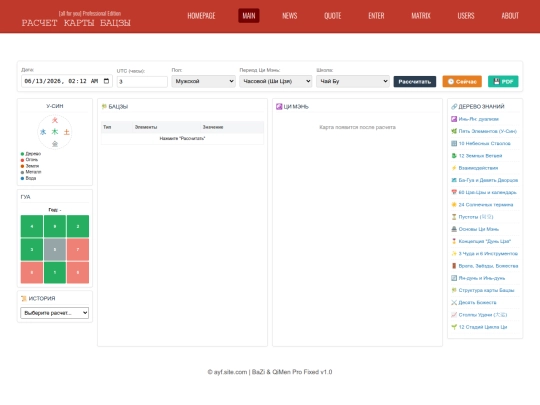Screen dimensions: 540x405
Task: Click the hourglass icon beside Пустоты
Action: click(454, 217)
